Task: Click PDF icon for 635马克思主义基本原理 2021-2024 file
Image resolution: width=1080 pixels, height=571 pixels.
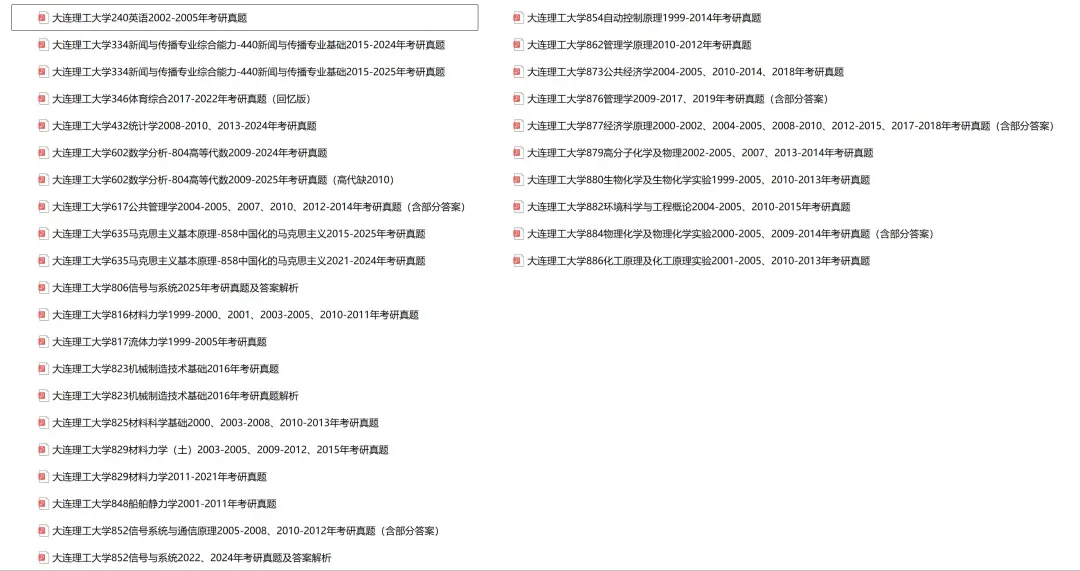Action: click(x=43, y=260)
